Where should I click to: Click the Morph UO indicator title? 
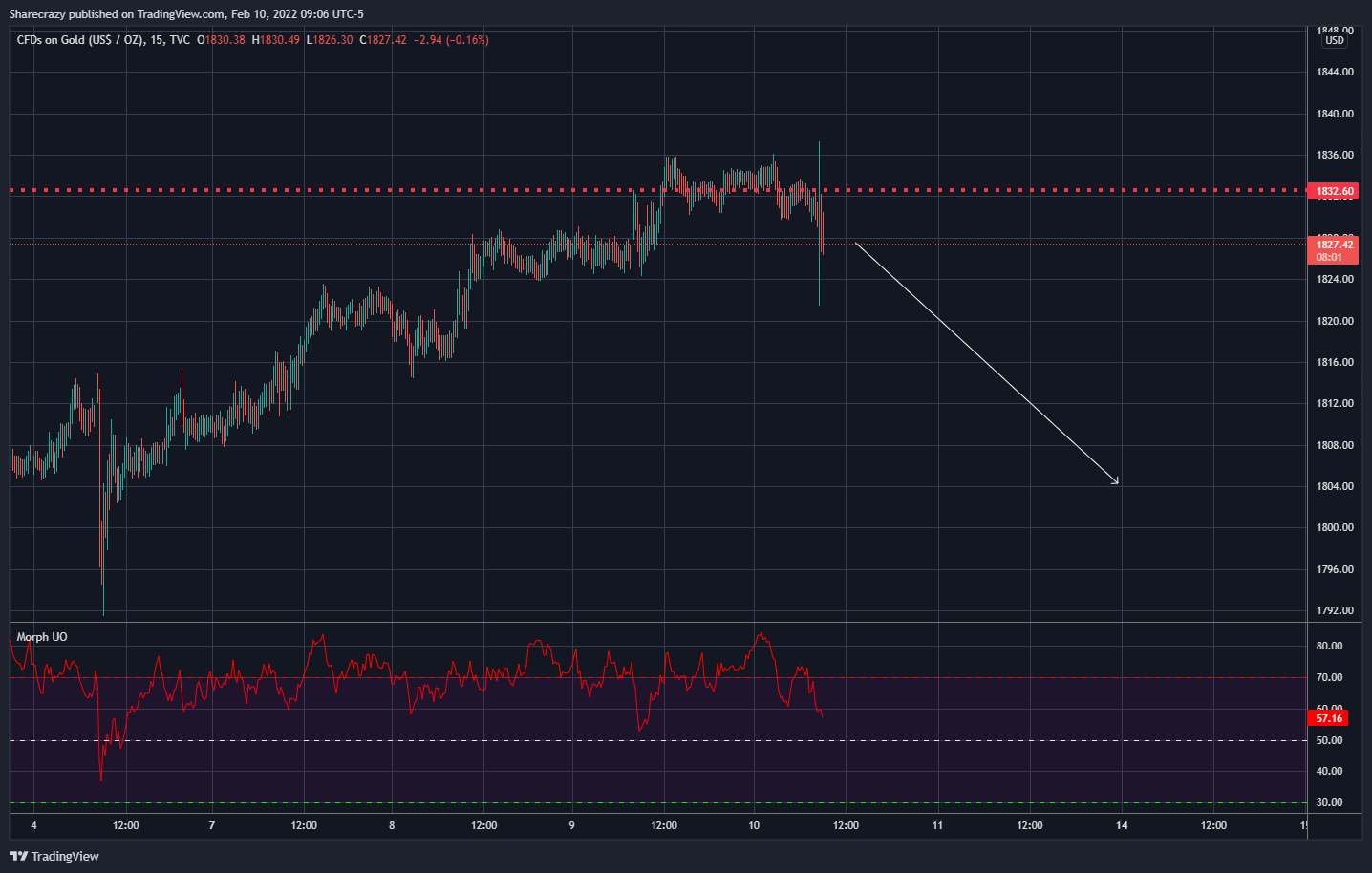pos(42,637)
